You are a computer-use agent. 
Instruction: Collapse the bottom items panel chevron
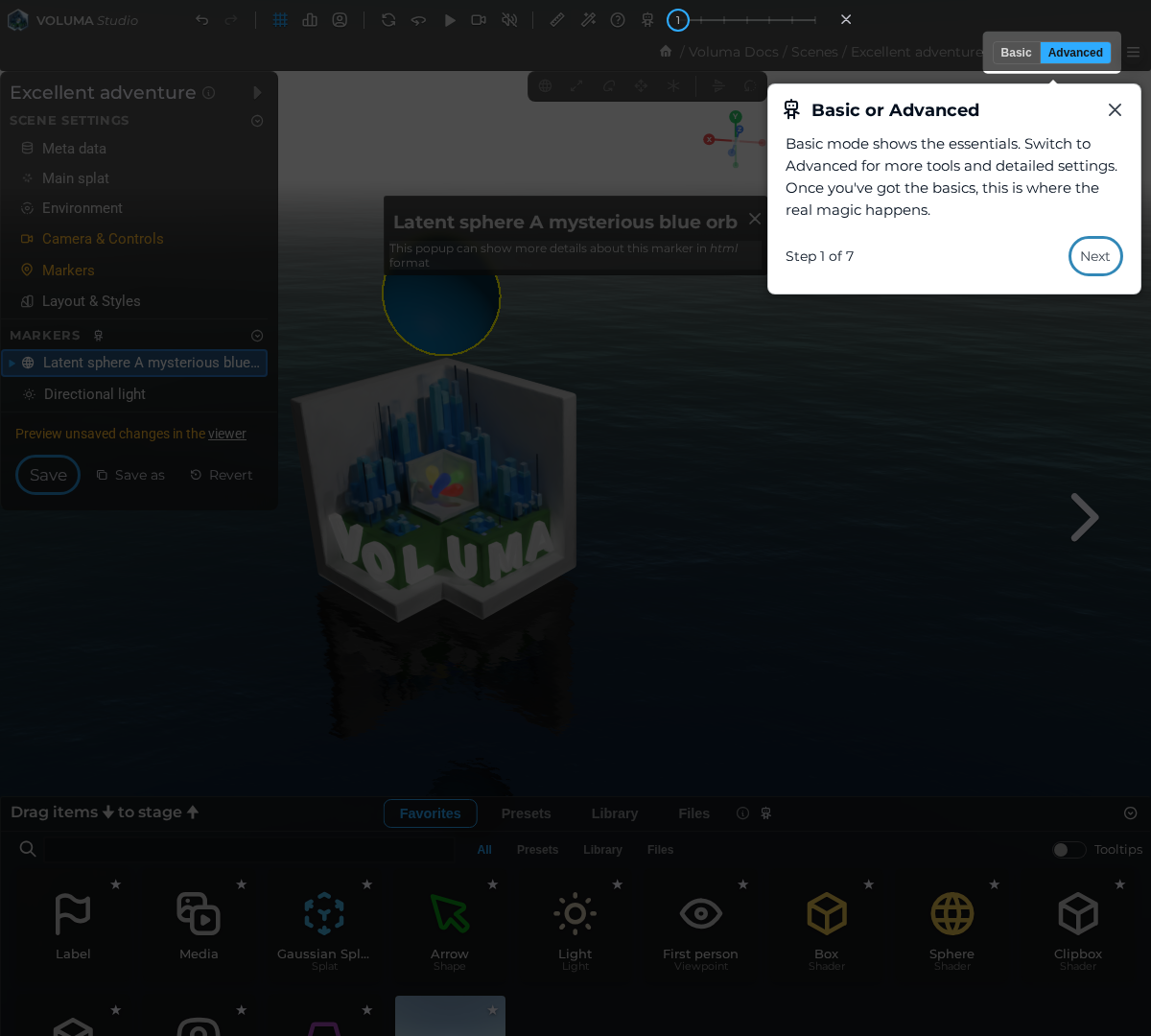1131,813
